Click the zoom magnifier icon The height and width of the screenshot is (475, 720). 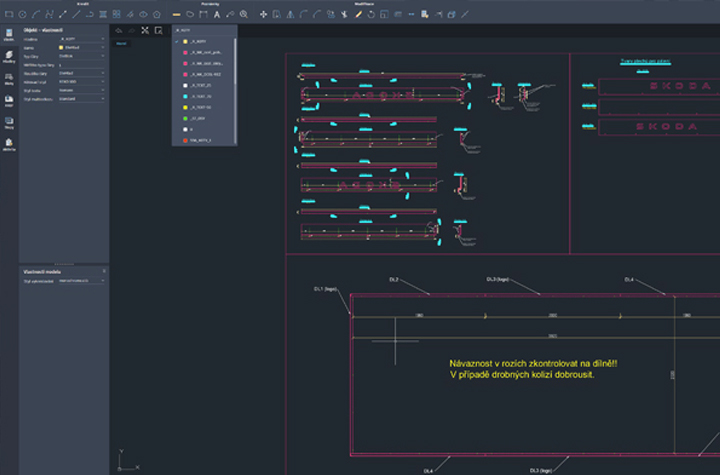pos(244,15)
